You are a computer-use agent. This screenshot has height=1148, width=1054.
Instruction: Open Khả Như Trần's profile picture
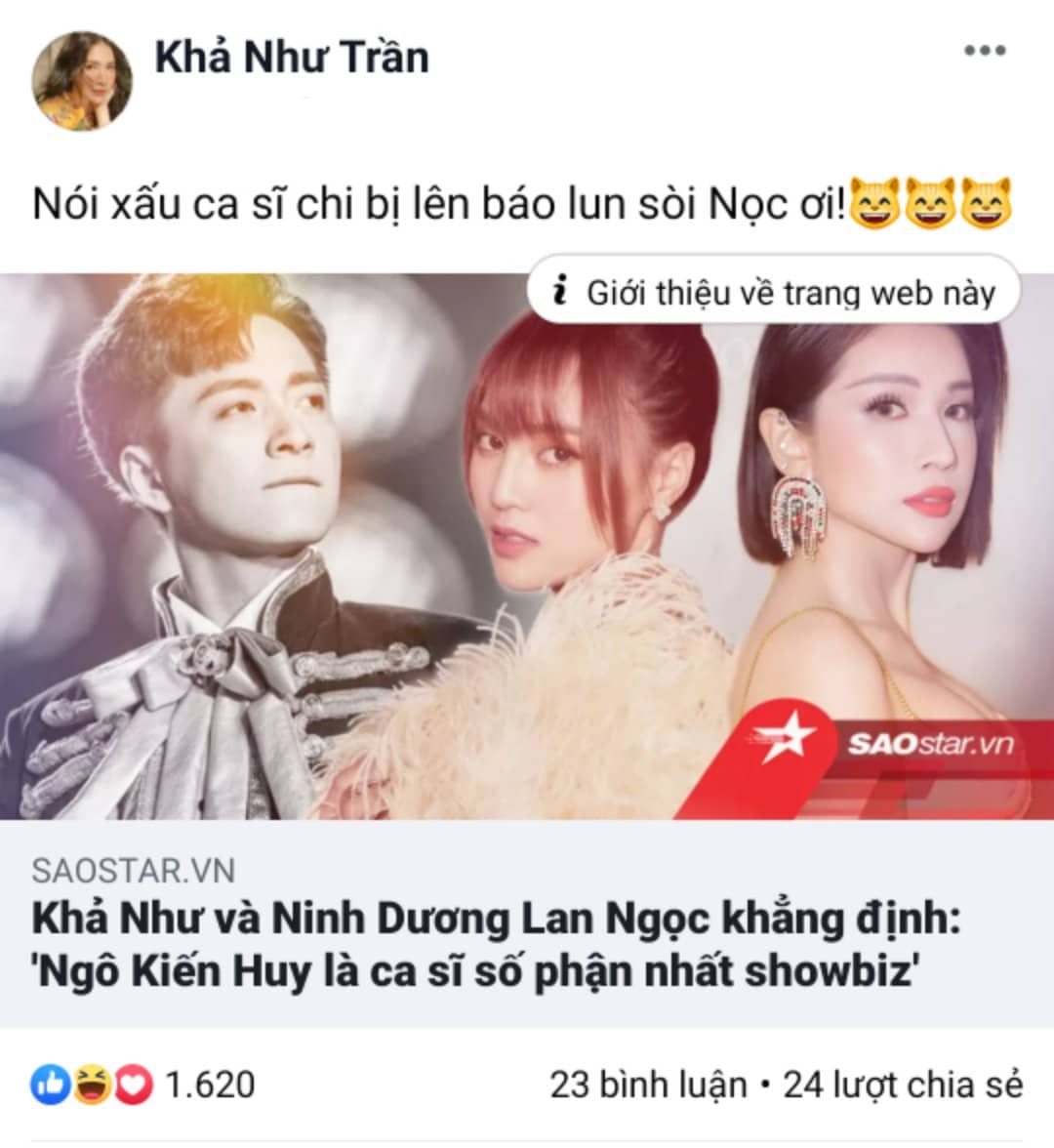82,80
